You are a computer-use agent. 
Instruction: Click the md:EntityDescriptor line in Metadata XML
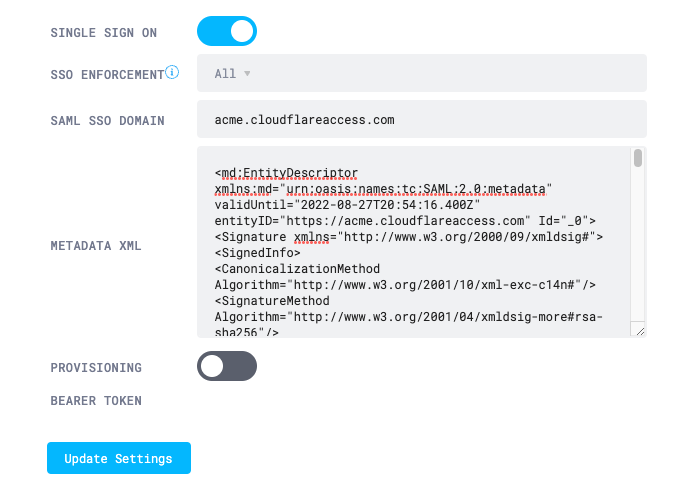(286, 172)
